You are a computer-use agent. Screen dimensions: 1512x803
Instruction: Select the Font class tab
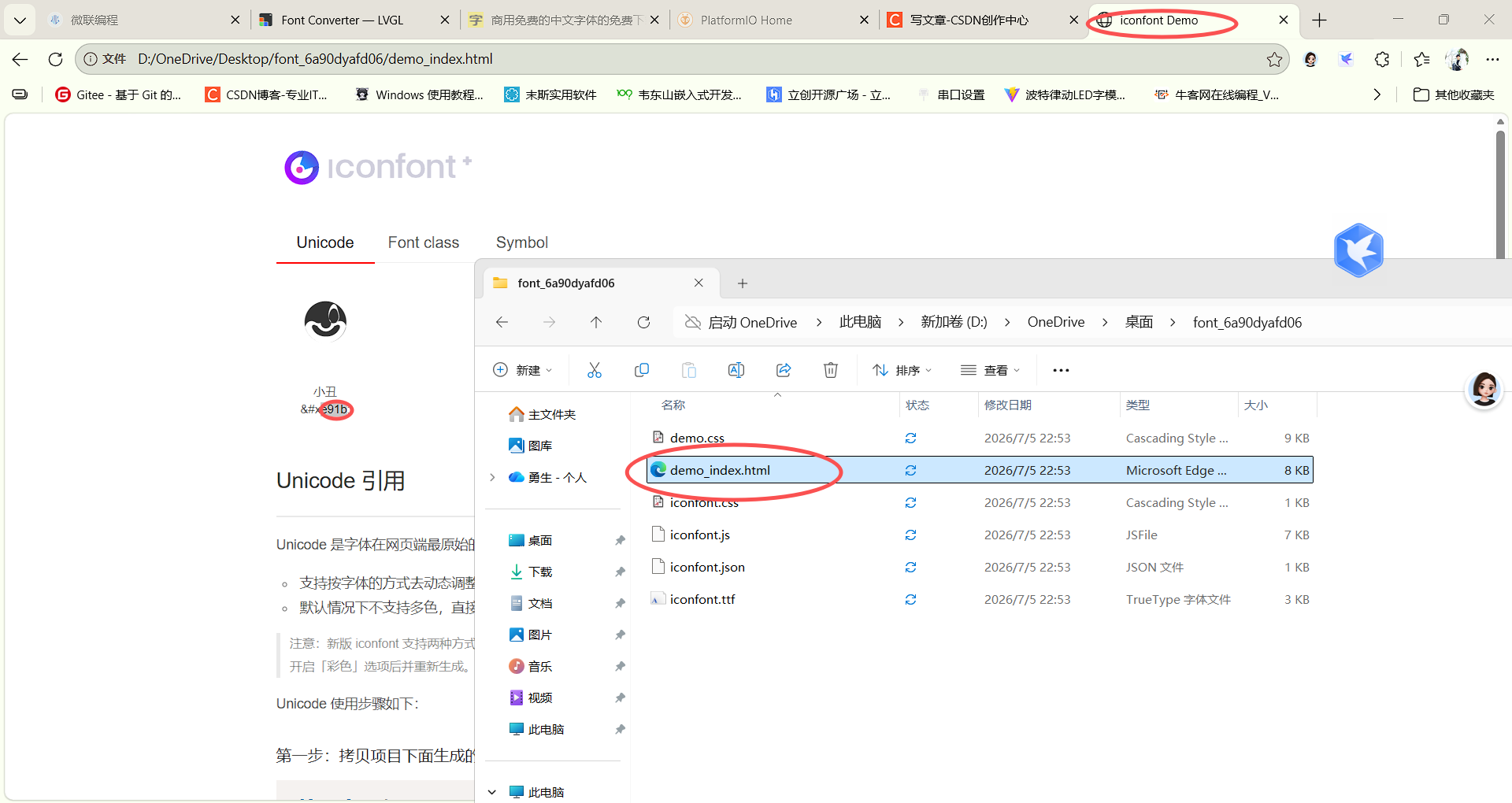(424, 242)
